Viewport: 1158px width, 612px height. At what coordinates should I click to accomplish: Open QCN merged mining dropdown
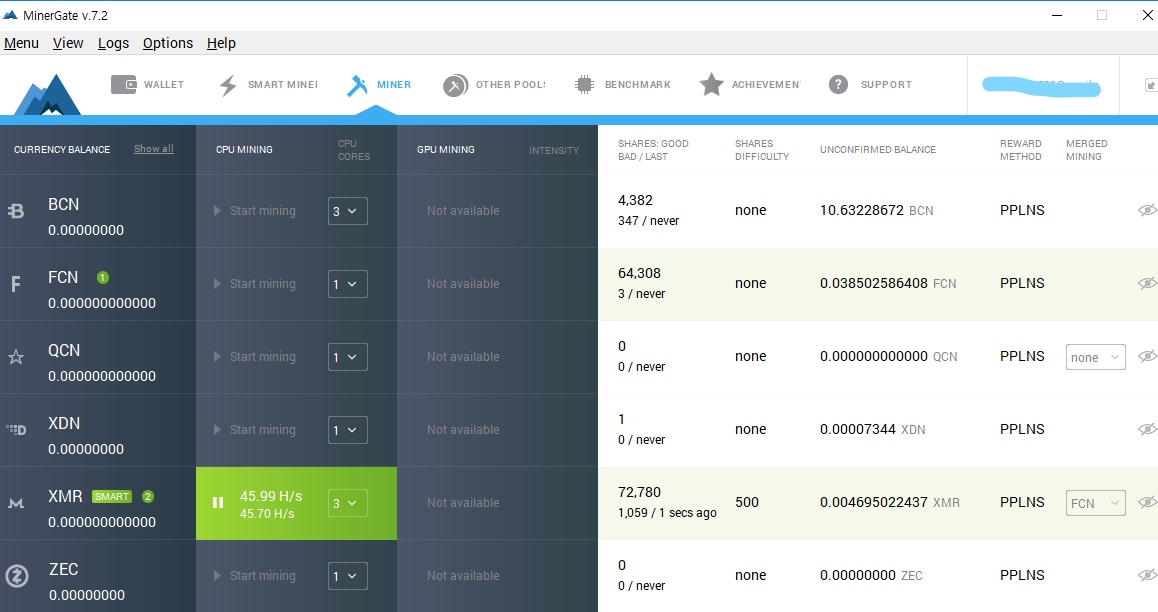click(x=1096, y=357)
